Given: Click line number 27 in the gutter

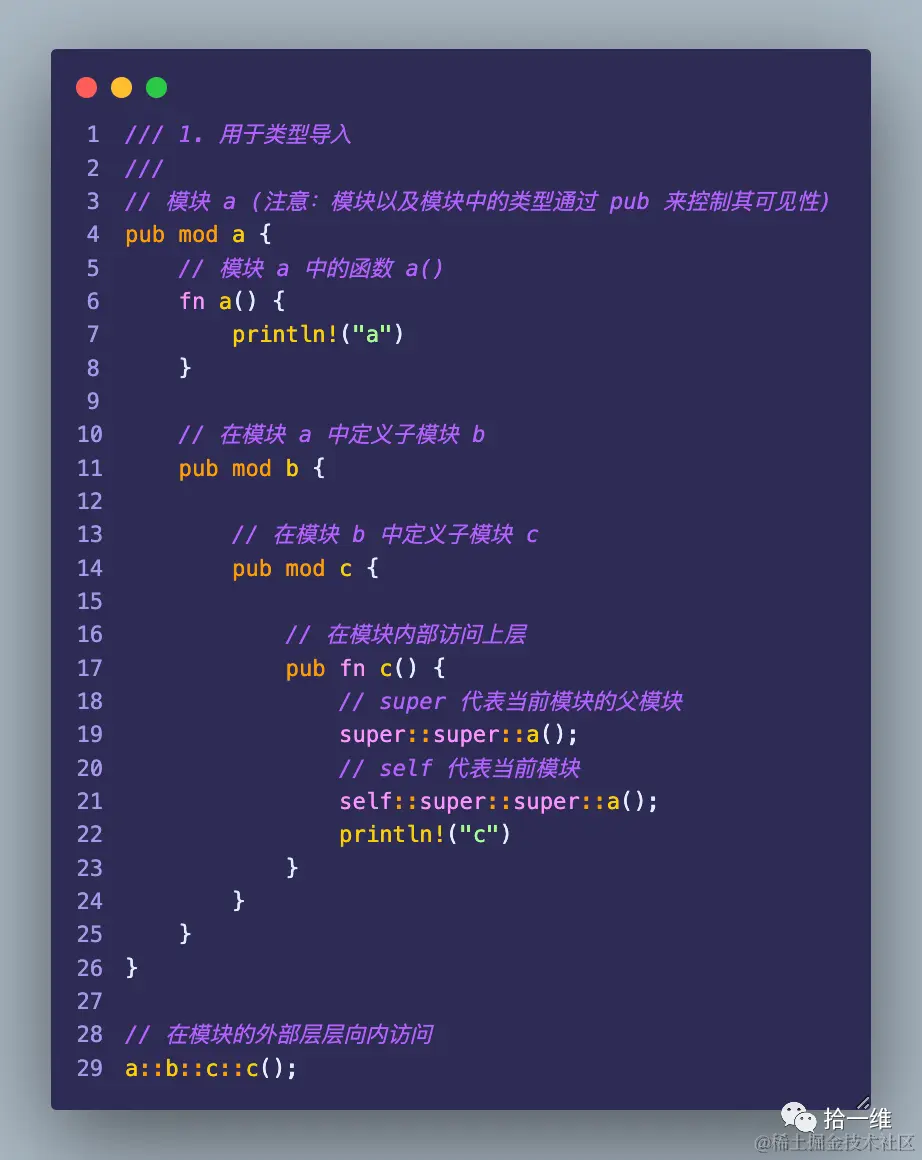Looking at the screenshot, I should (x=90, y=1001).
